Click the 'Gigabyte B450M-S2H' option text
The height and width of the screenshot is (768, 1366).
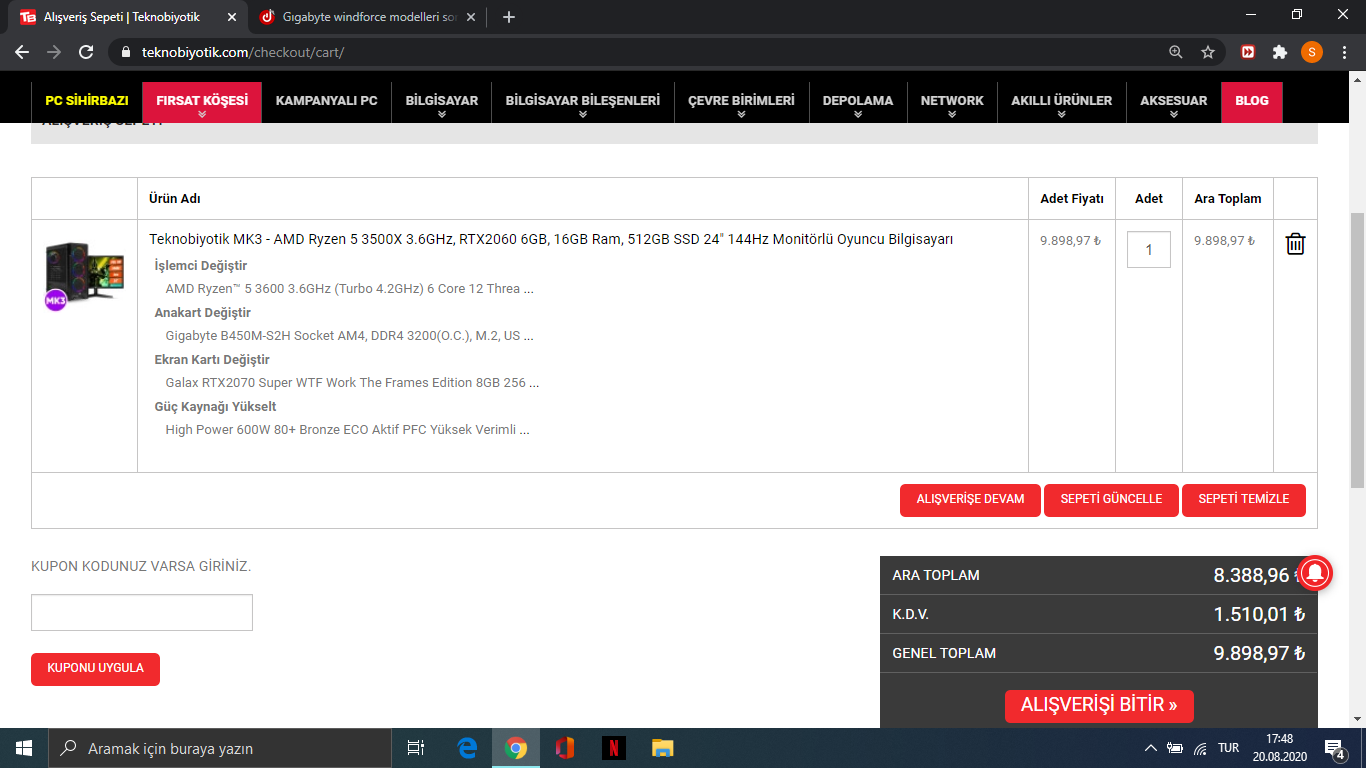click(x=349, y=336)
